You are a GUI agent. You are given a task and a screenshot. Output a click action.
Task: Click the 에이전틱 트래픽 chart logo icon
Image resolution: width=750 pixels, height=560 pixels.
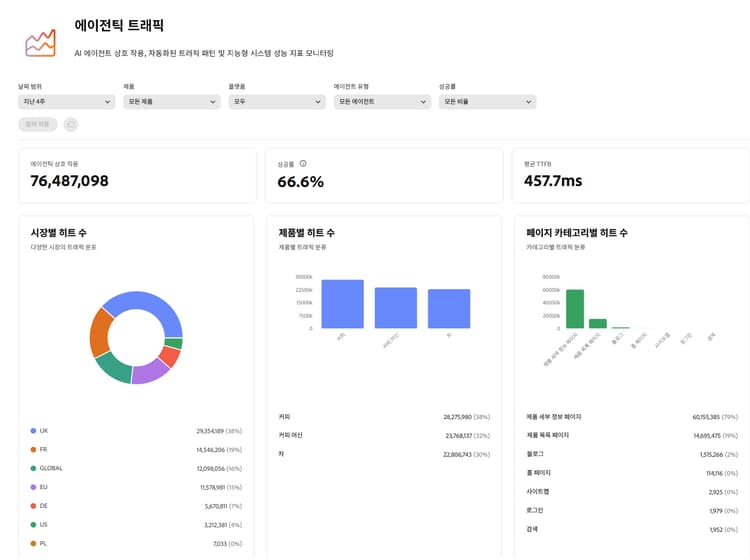[41, 44]
